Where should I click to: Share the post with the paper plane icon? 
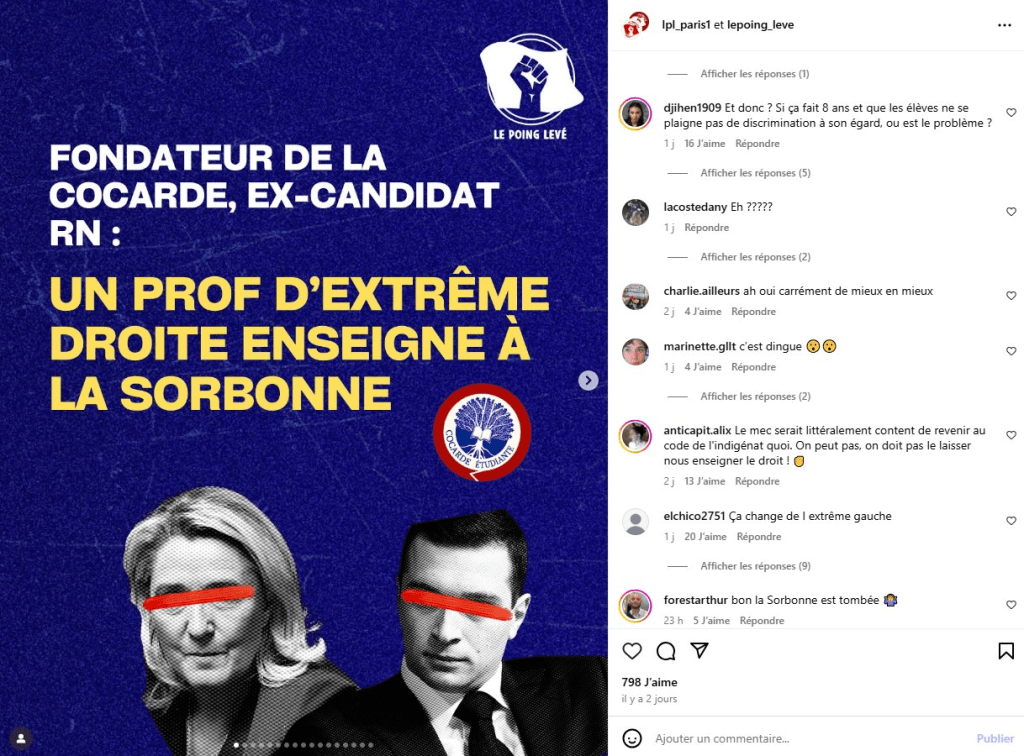[x=699, y=650]
